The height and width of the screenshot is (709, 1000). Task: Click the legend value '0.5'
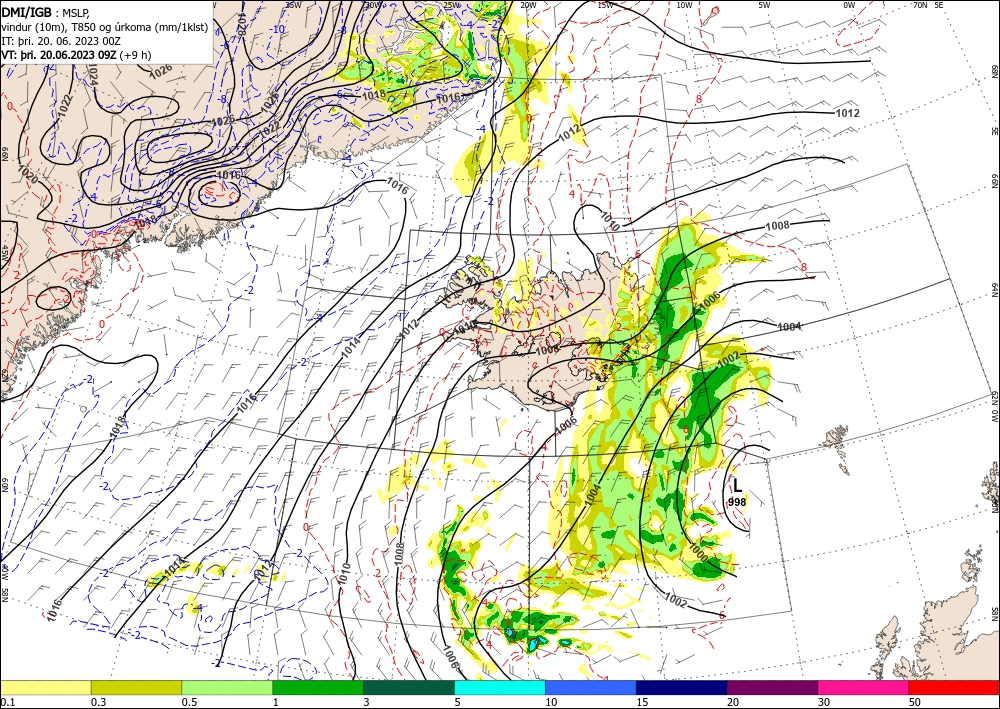189,702
